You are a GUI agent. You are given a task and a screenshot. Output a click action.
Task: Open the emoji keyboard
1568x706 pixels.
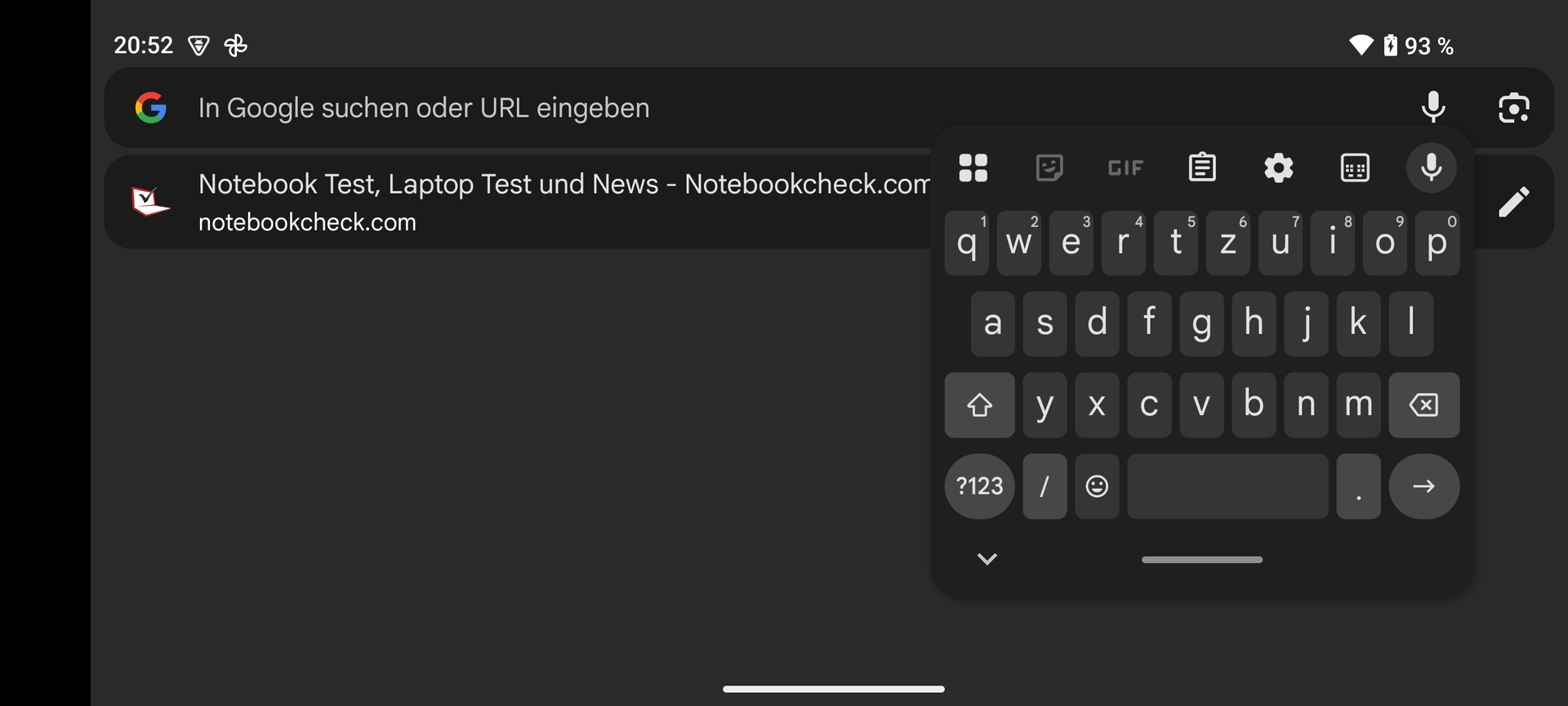(1097, 486)
